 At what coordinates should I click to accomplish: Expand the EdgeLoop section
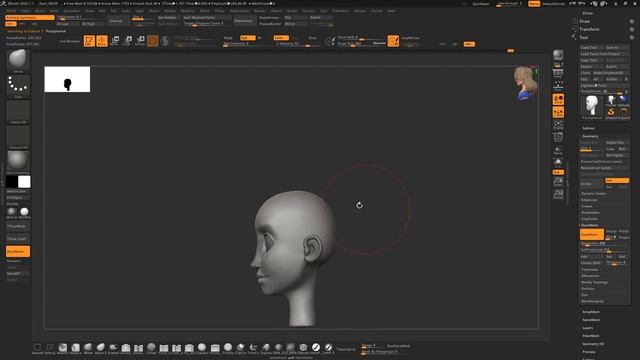coord(589,200)
